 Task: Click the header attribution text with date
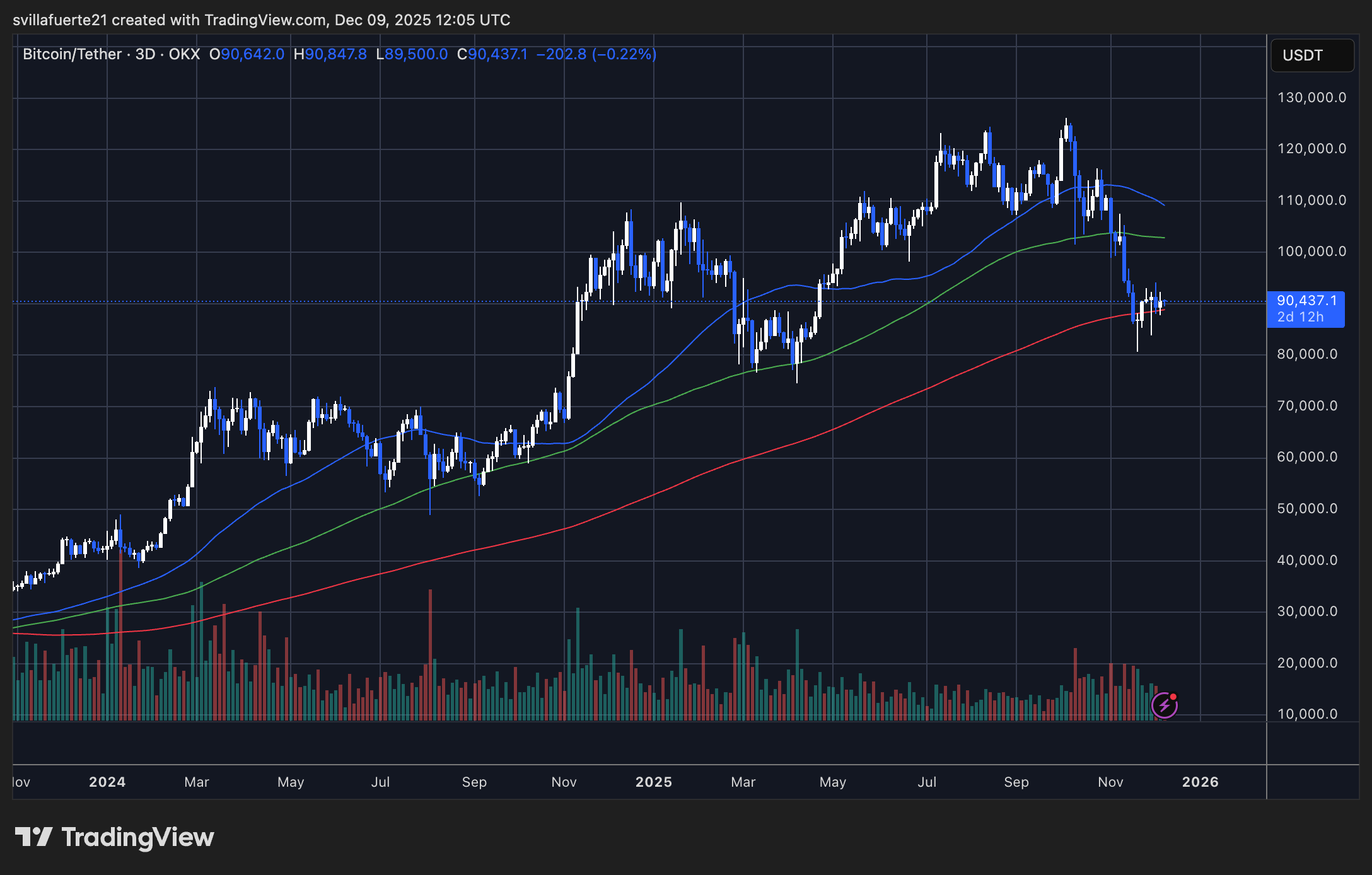(x=261, y=20)
